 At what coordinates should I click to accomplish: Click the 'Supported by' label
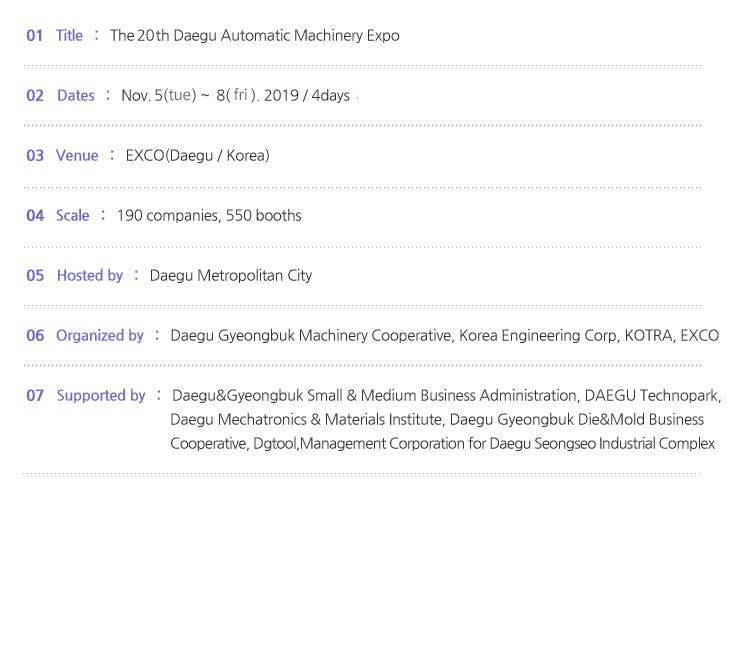point(101,395)
